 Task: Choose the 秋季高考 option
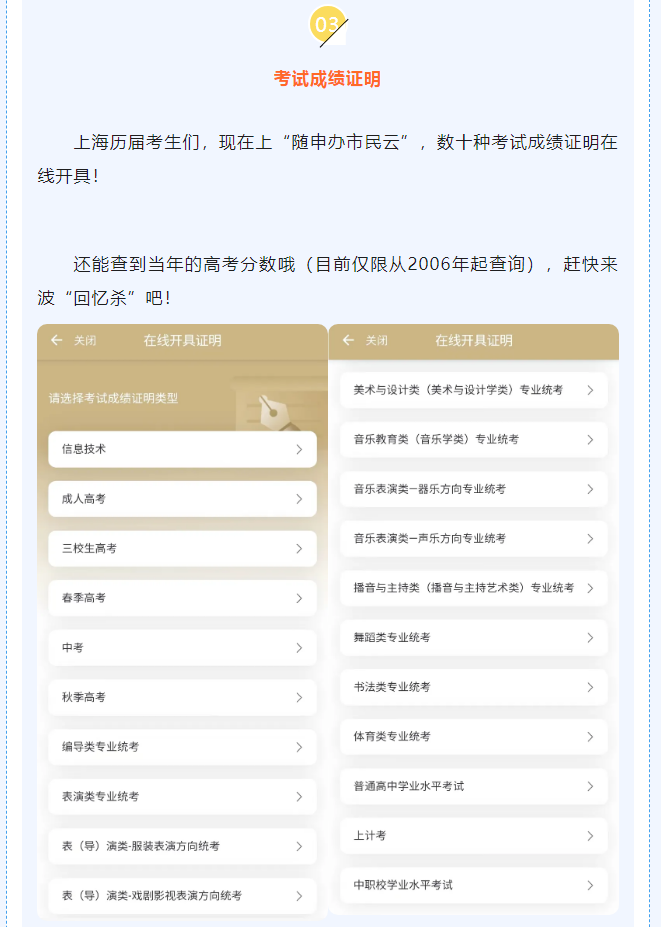coord(182,697)
